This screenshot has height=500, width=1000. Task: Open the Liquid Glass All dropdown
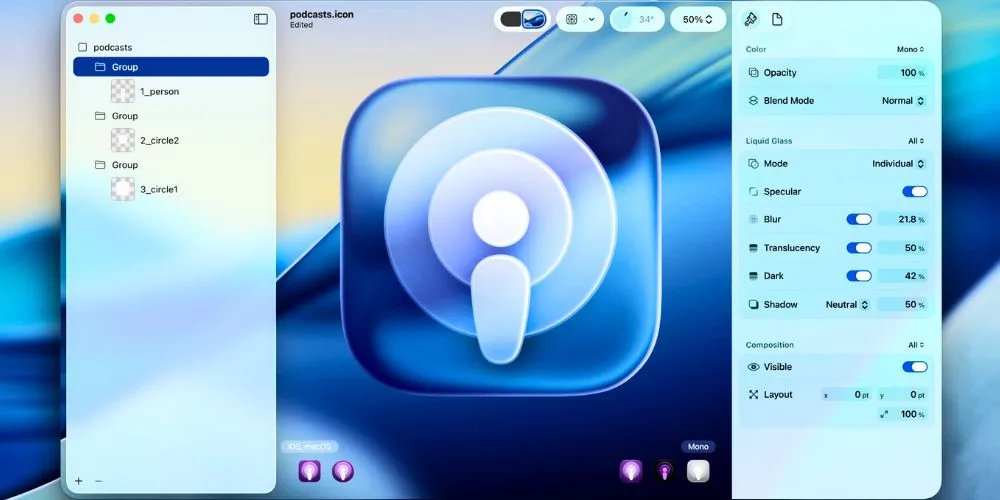coord(916,141)
